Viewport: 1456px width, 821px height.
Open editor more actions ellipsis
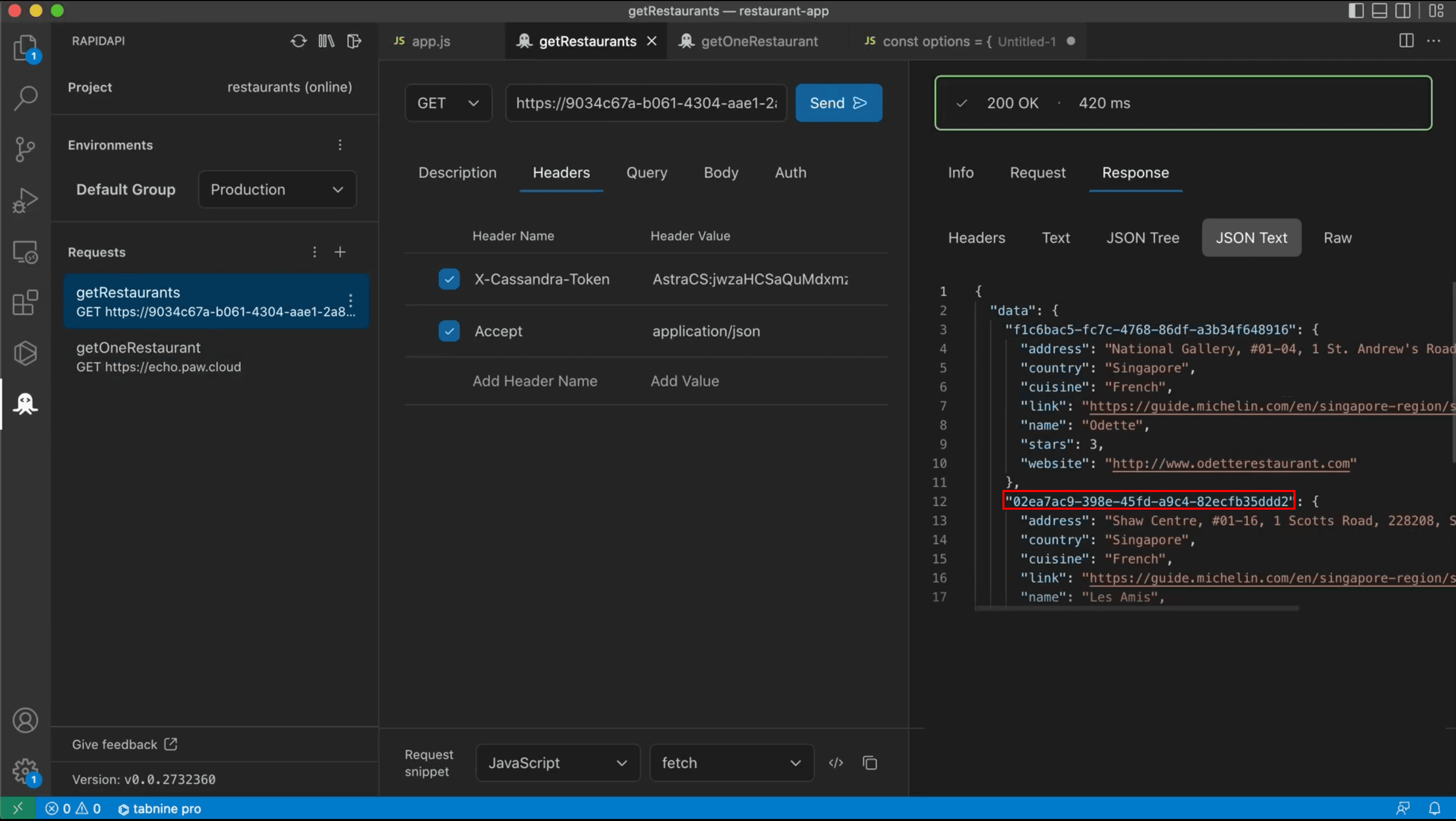coord(1434,40)
